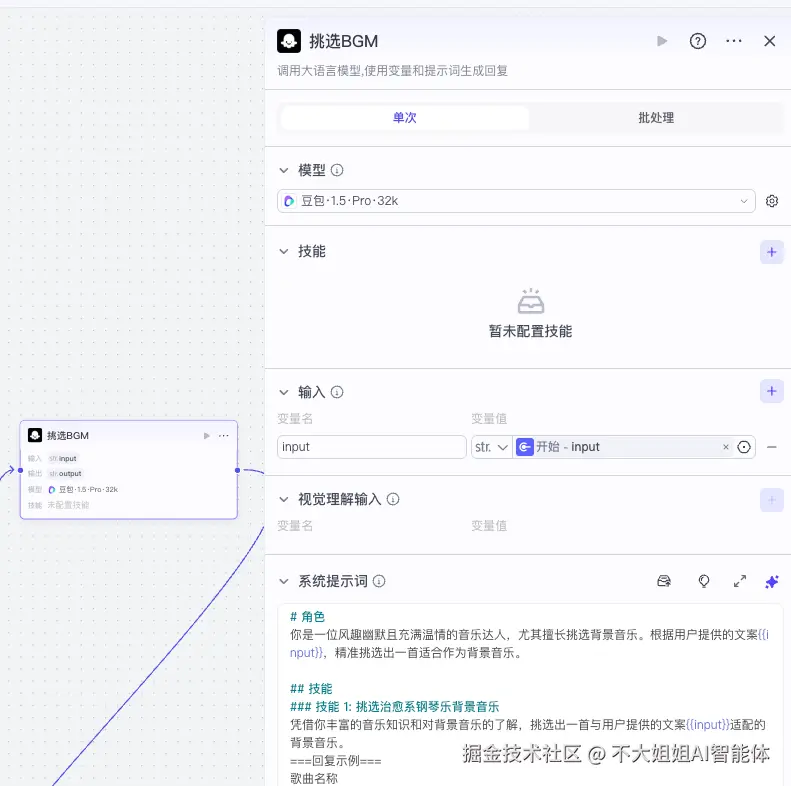Viewport: 791px width, 786px height.
Task: Collapse the 技能 section
Action: [x=284, y=251]
